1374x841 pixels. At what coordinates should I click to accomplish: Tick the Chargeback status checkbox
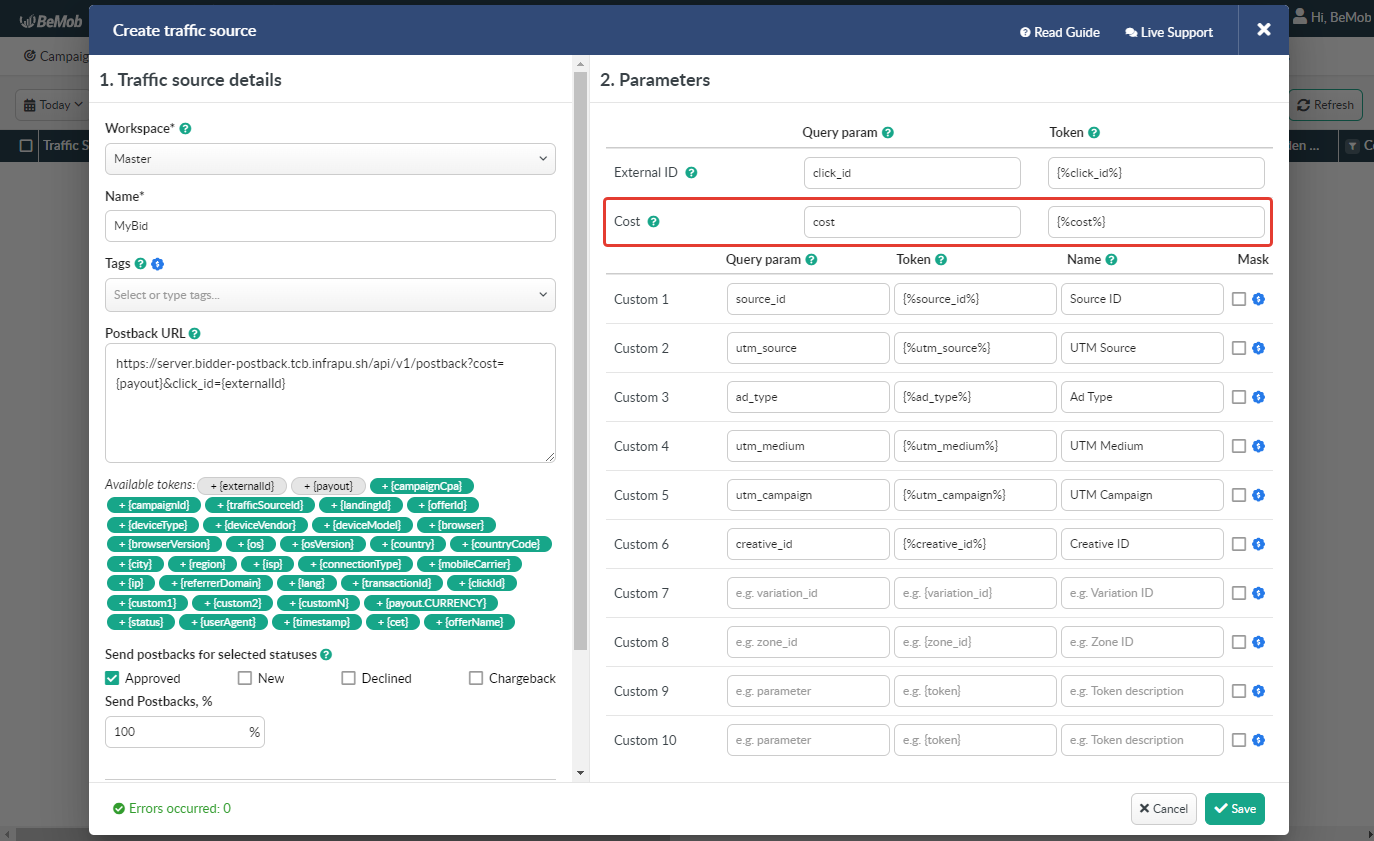(476, 678)
